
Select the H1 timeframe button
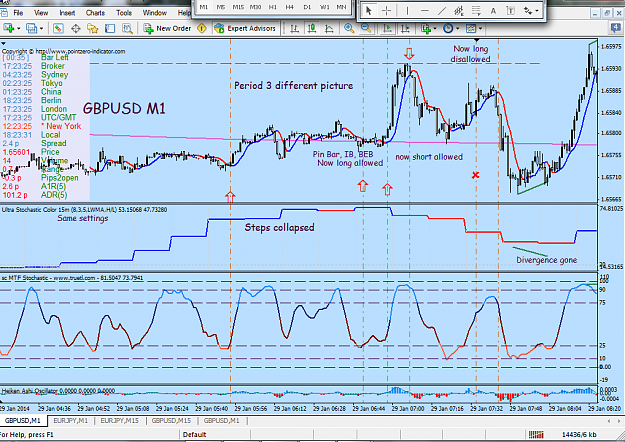click(x=273, y=7)
